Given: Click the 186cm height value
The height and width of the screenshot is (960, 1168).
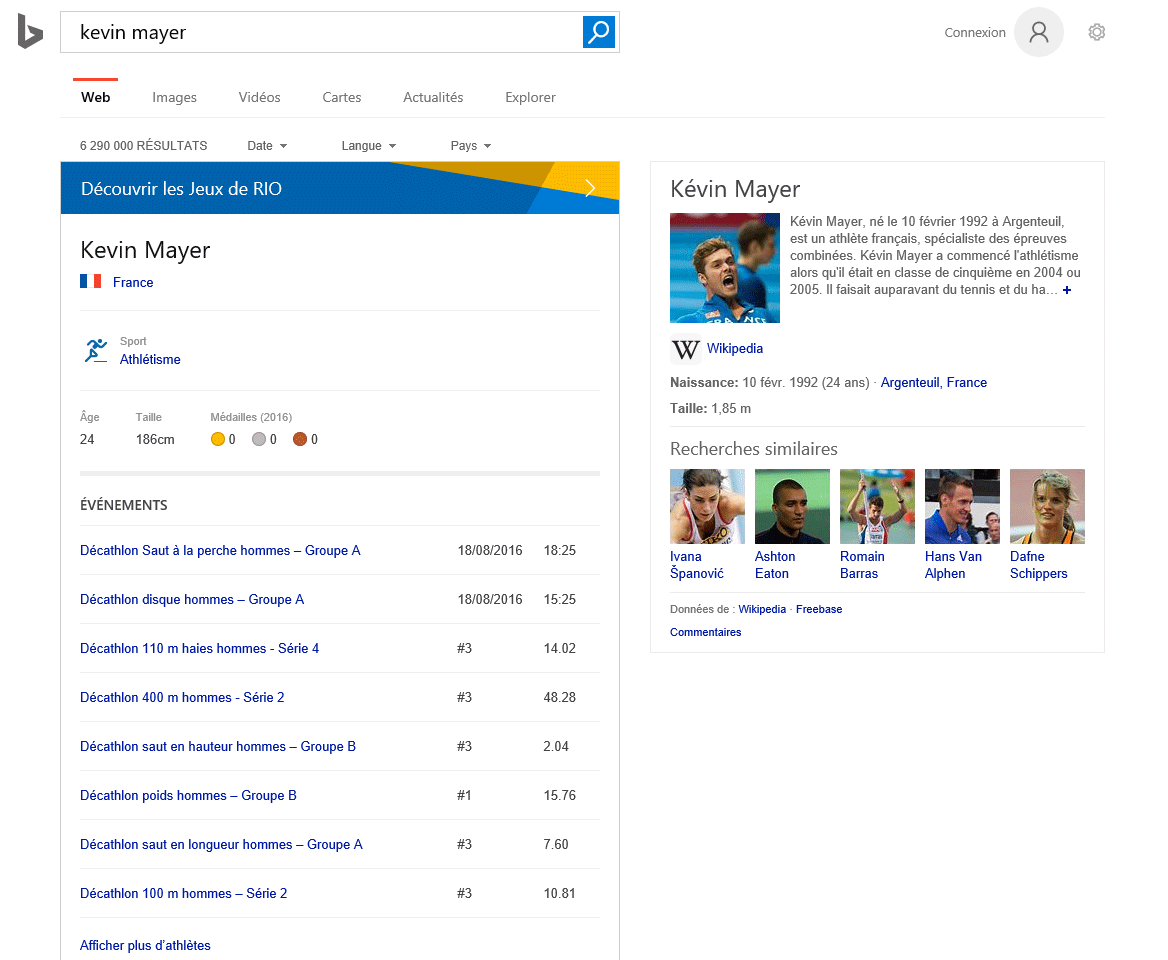Looking at the screenshot, I should [x=155, y=439].
